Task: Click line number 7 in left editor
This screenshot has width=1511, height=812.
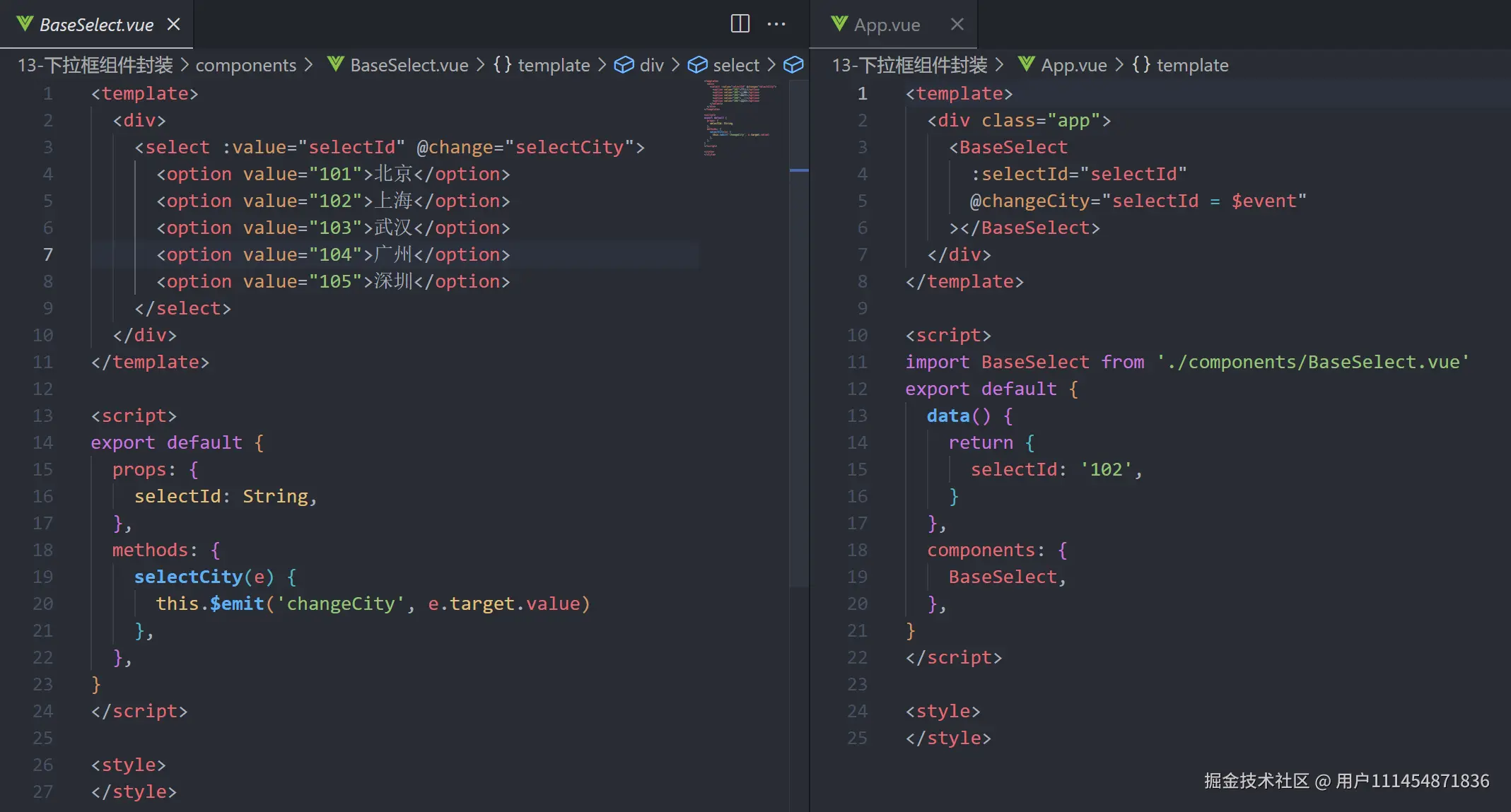Action: click(x=47, y=254)
